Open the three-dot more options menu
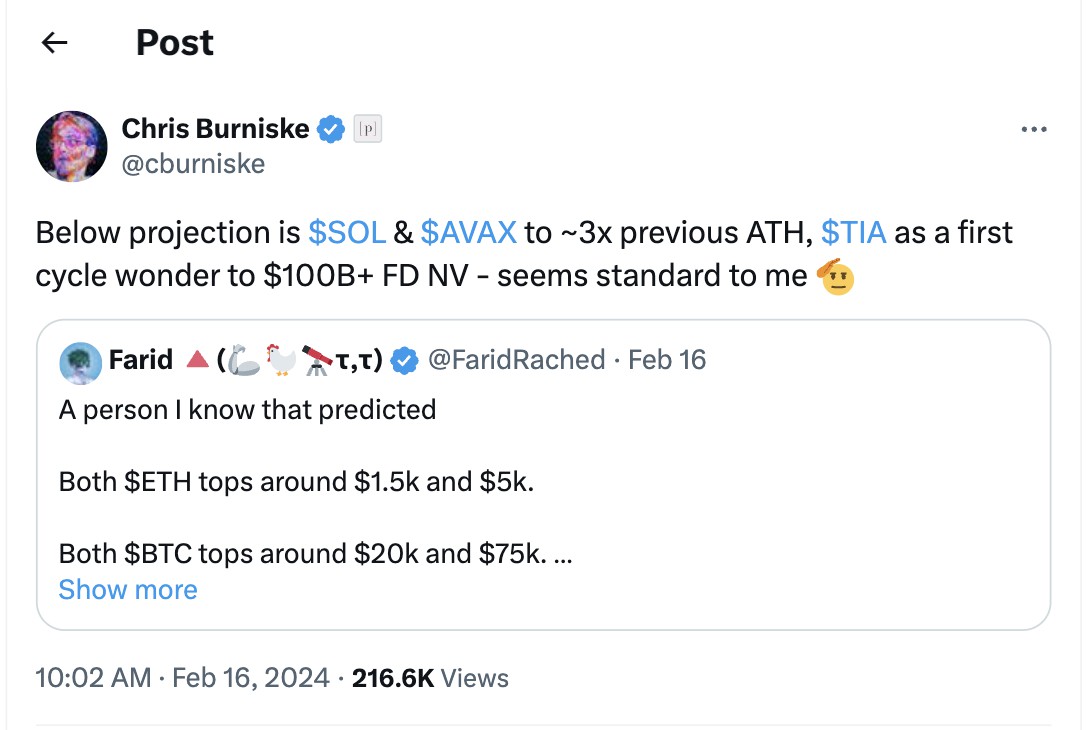1086x730 pixels. 1033,130
